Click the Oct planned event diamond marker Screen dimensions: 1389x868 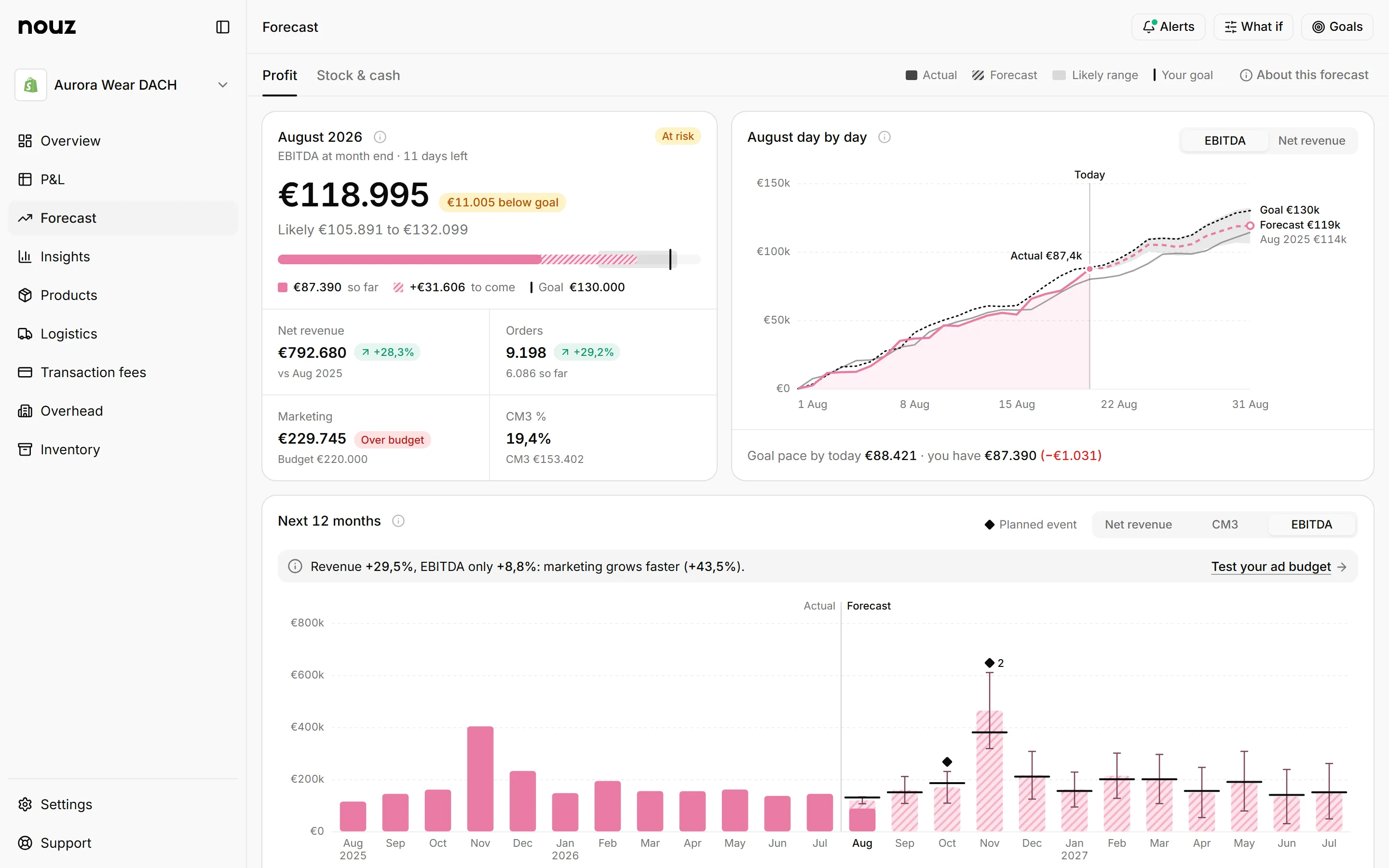(947, 762)
